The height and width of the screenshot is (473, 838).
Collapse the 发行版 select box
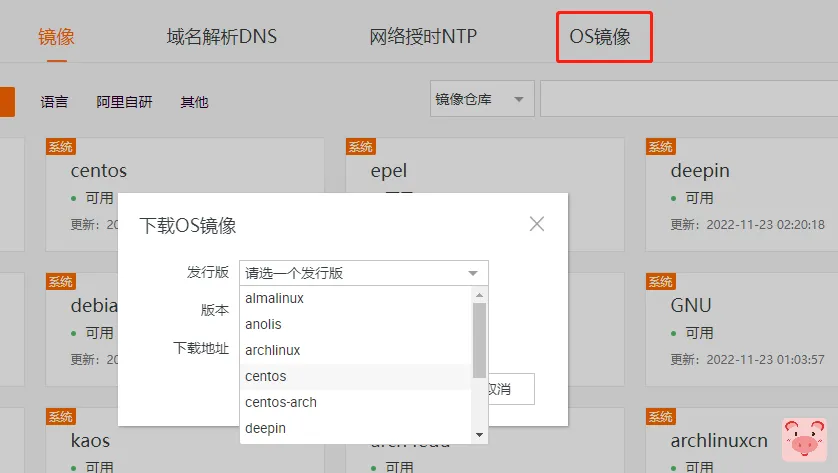coord(364,273)
